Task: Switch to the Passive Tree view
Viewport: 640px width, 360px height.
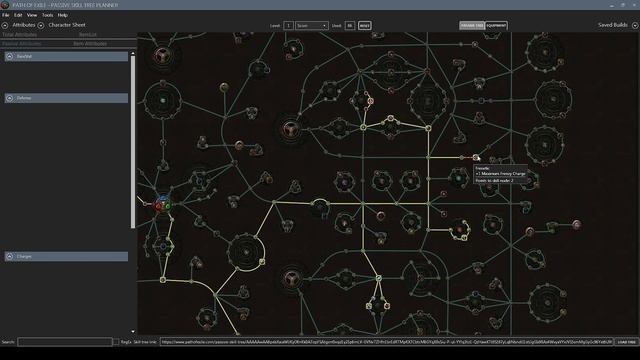Action: (x=472, y=25)
